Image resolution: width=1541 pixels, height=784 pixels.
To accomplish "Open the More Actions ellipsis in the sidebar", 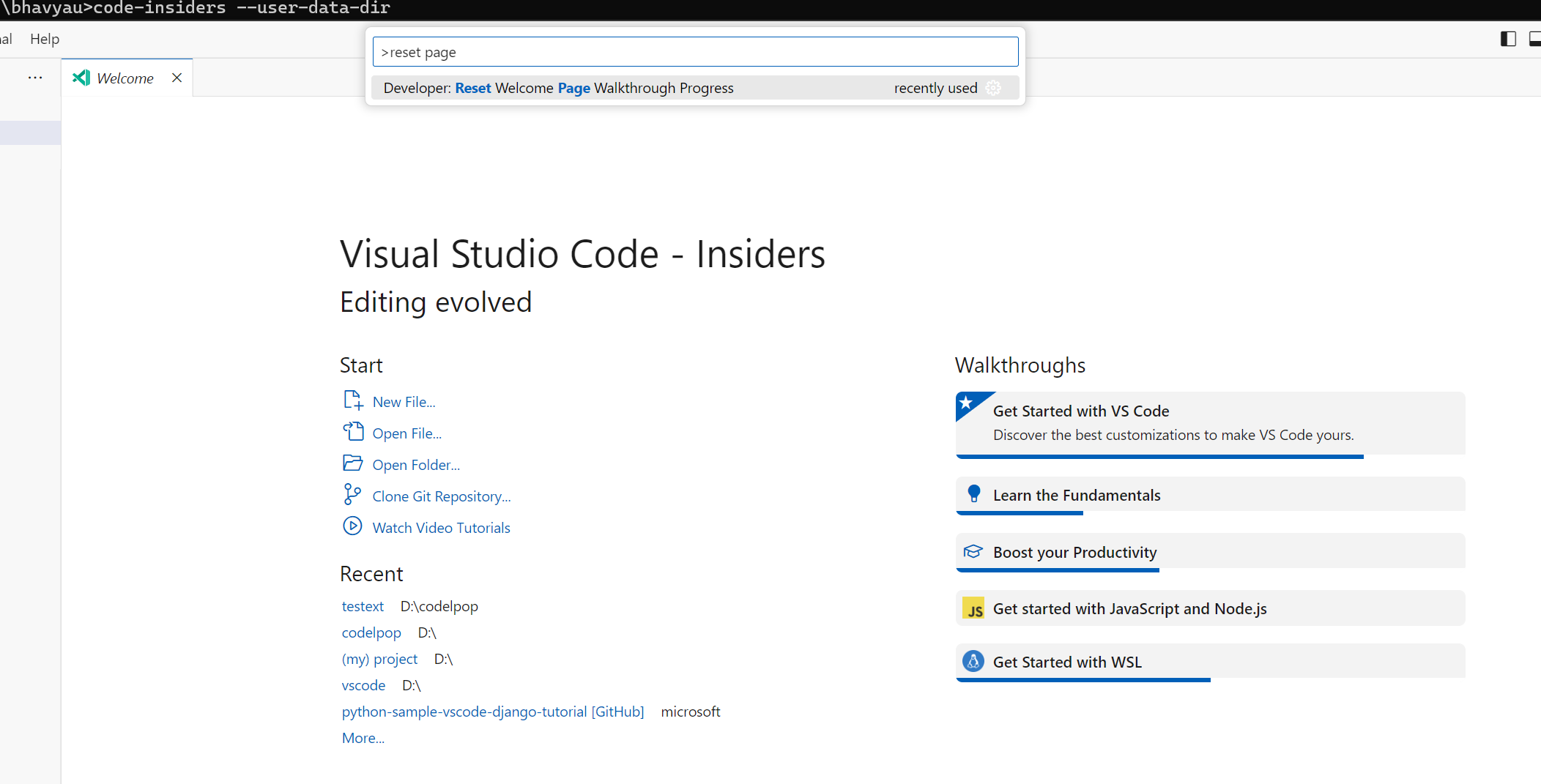I will 34,77.
